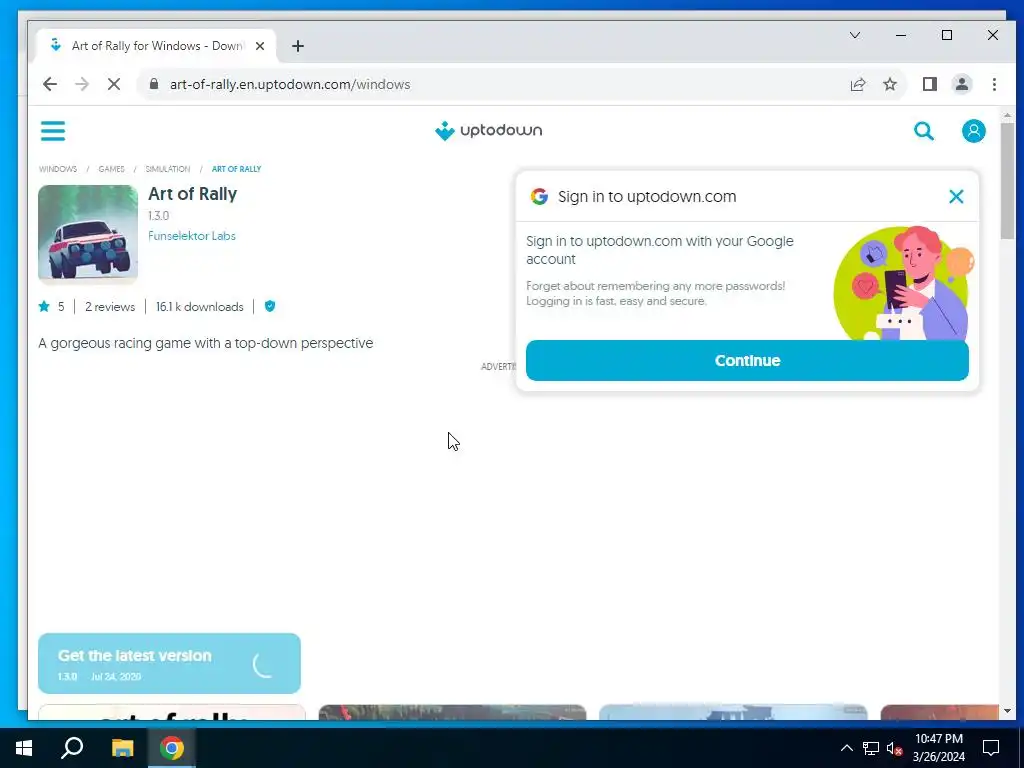Show hidden system tray icons
The width and height of the screenshot is (1024, 768).
pos(846,748)
